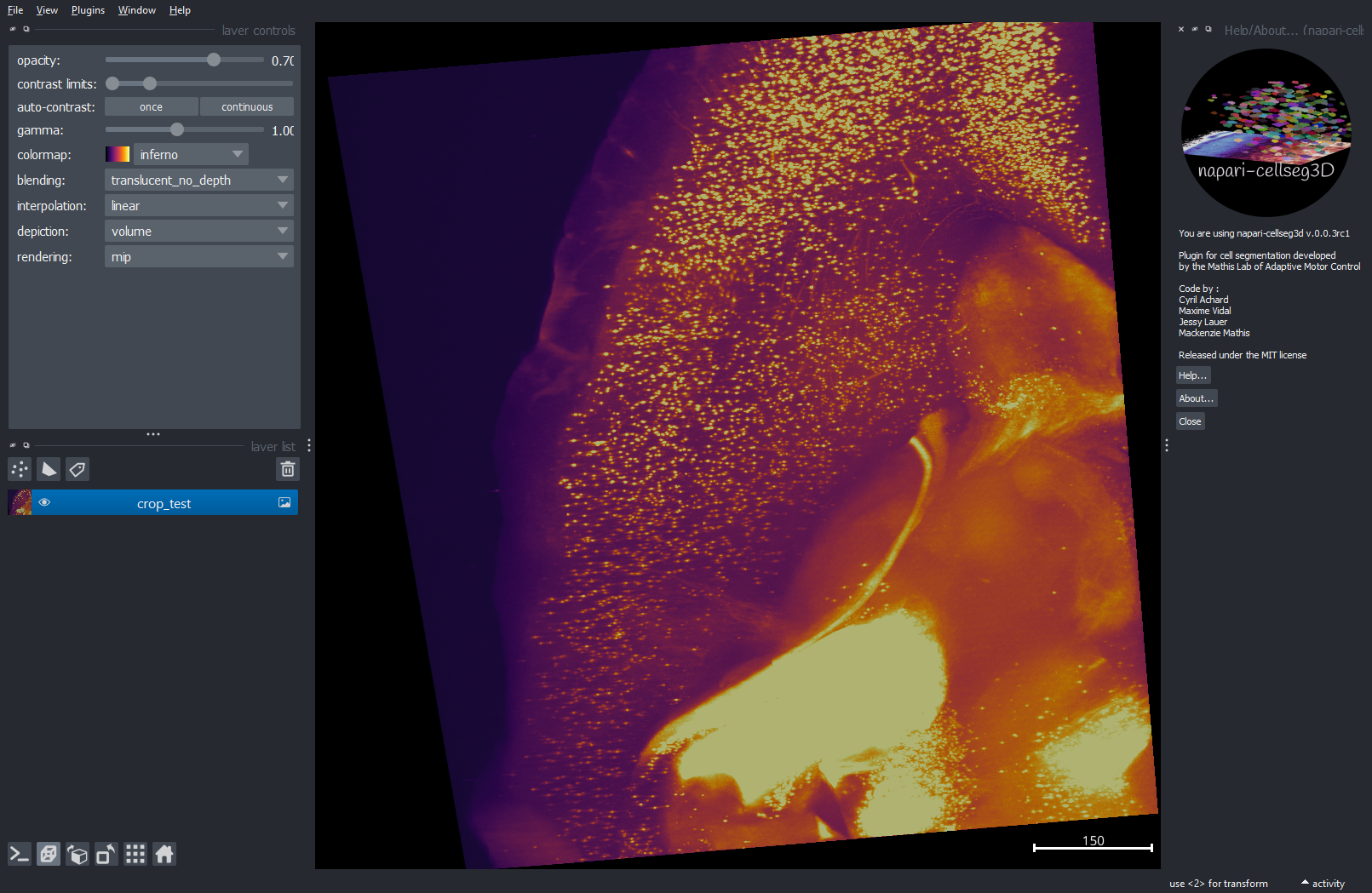Open the Help menu

coord(180,10)
